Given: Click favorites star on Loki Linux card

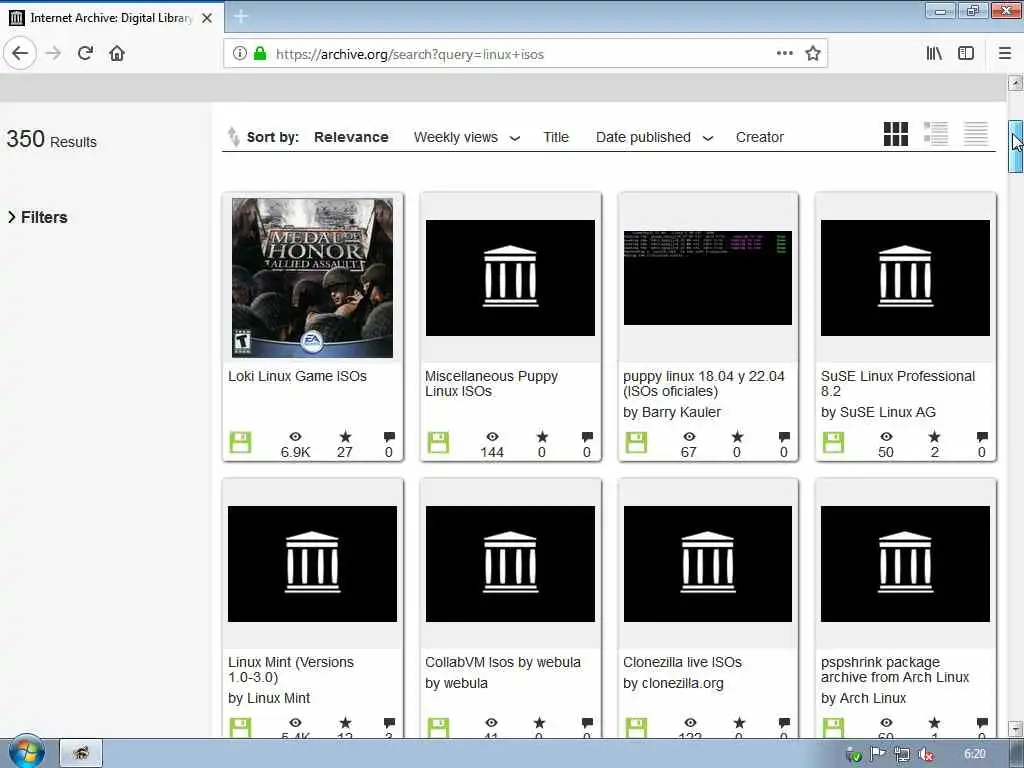Looking at the screenshot, I should 345,436.
